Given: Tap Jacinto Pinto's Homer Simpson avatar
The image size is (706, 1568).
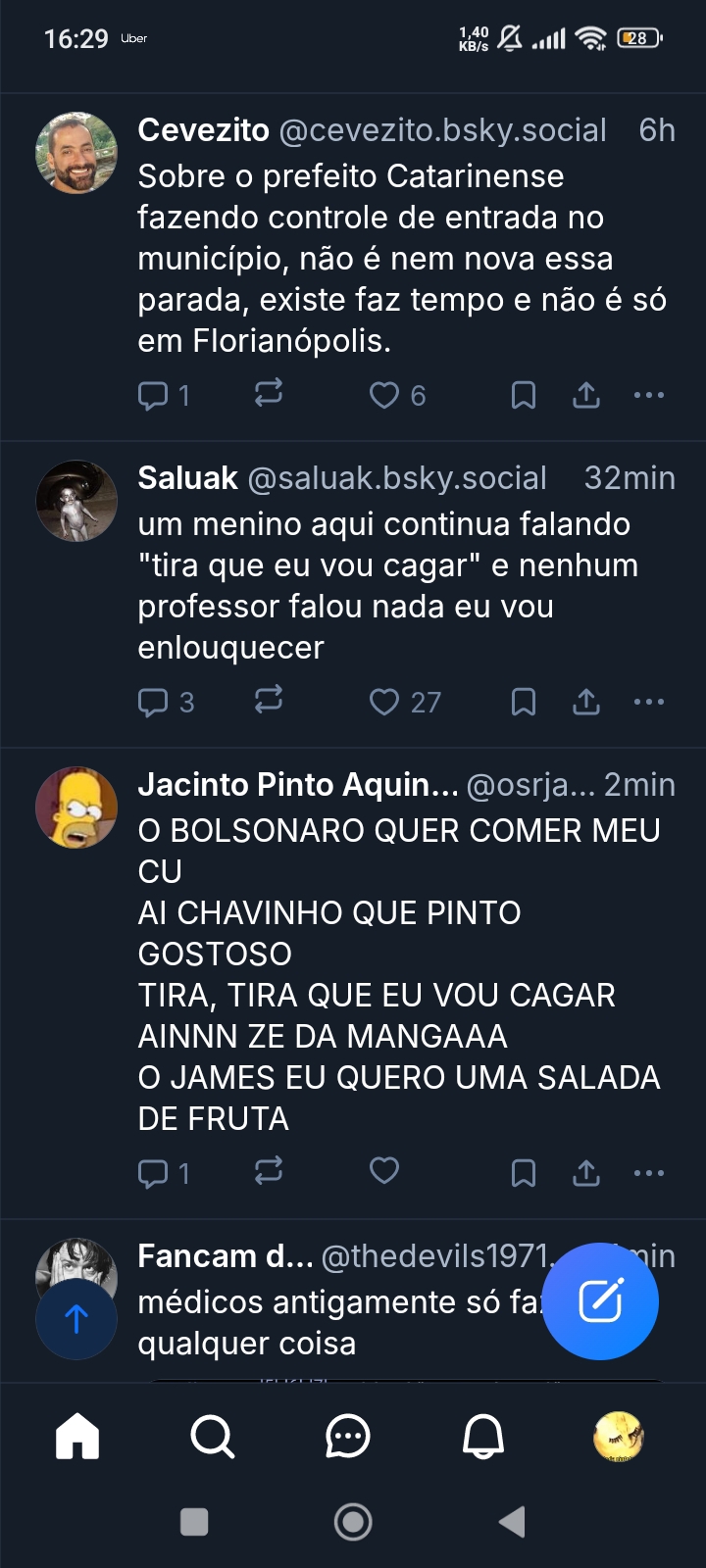Looking at the screenshot, I should [x=76, y=808].
